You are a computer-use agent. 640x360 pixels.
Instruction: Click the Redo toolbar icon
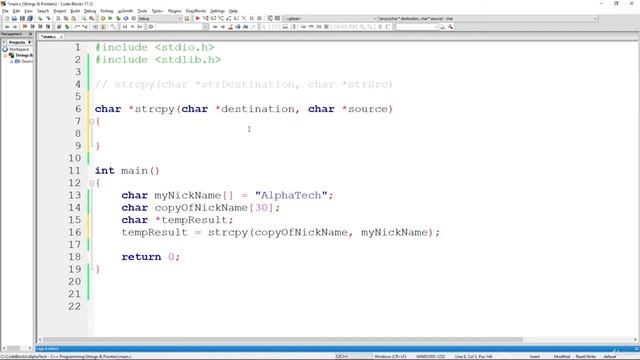click(x=48, y=18)
